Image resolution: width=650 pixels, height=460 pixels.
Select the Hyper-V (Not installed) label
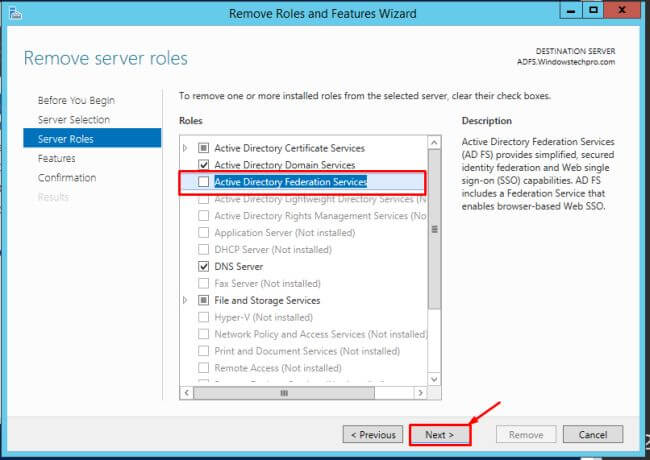tap(264, 317)
